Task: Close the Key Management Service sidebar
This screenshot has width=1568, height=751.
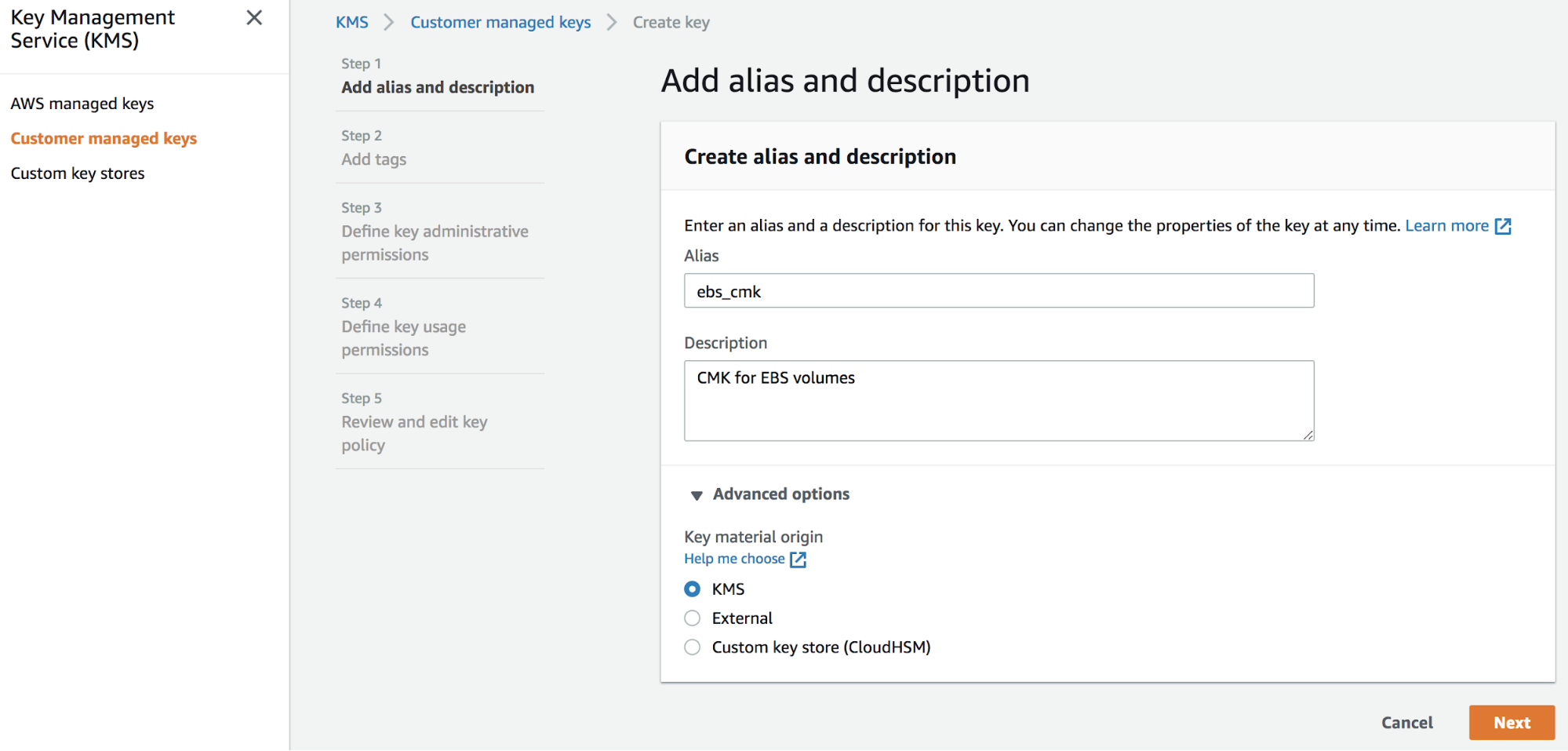Action: 254,17
